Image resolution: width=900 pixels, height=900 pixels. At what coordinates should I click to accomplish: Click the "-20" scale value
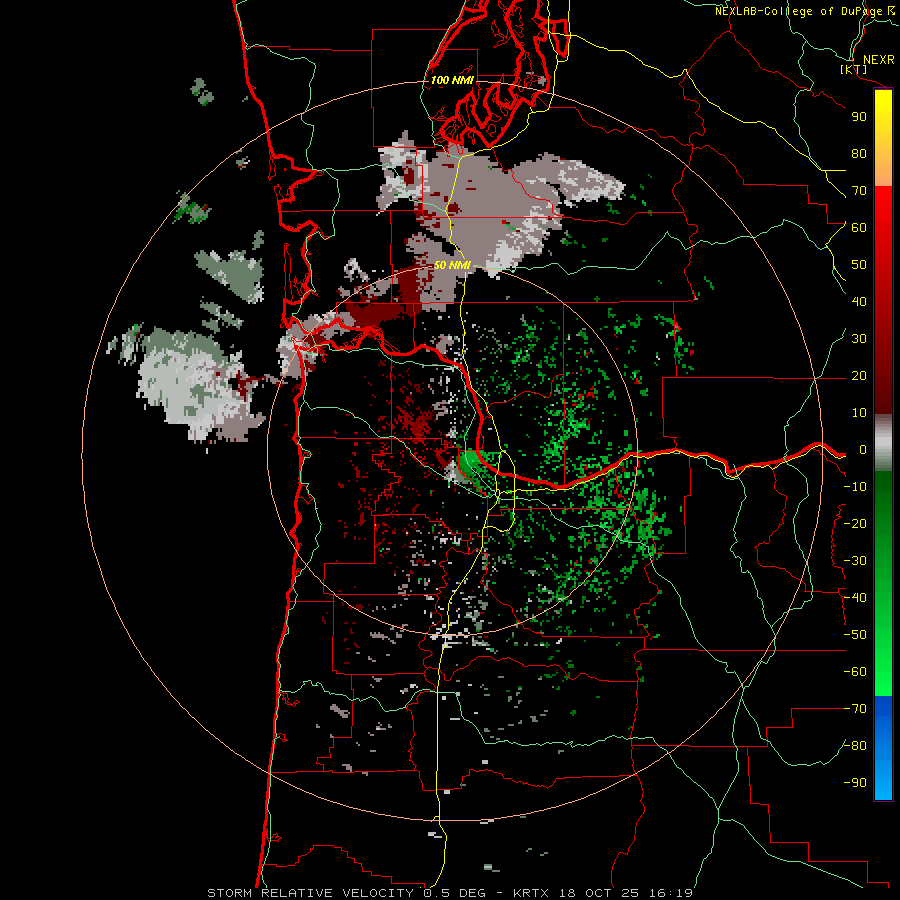pyautogui.click(x=855, y=524)
